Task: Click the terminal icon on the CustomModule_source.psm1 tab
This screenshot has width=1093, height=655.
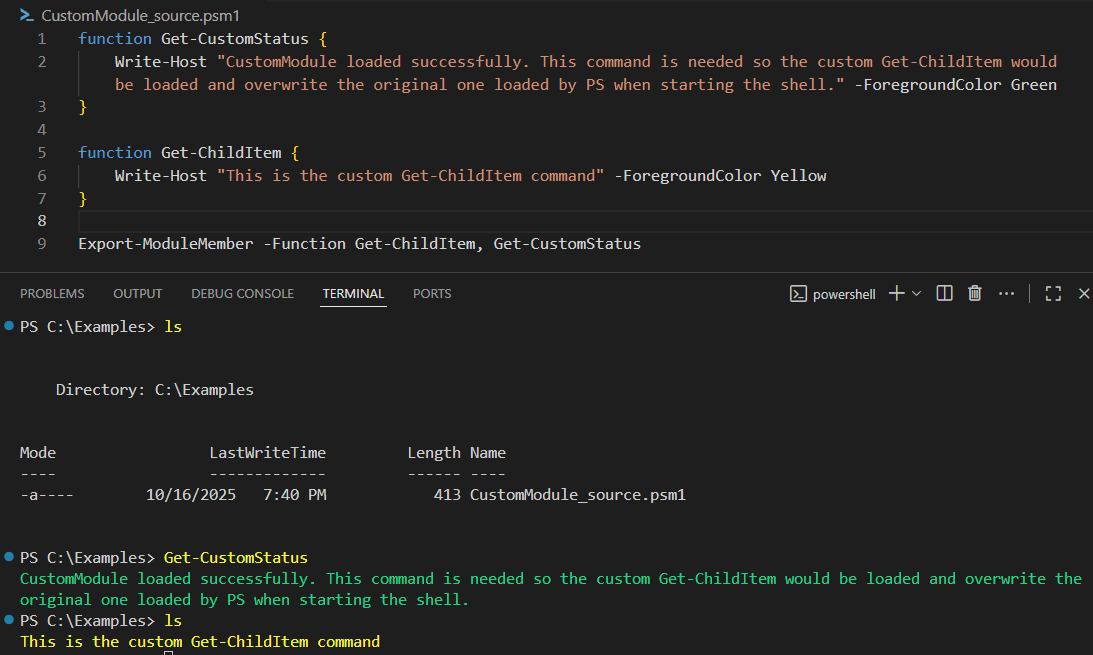Action: pos(25,15)
